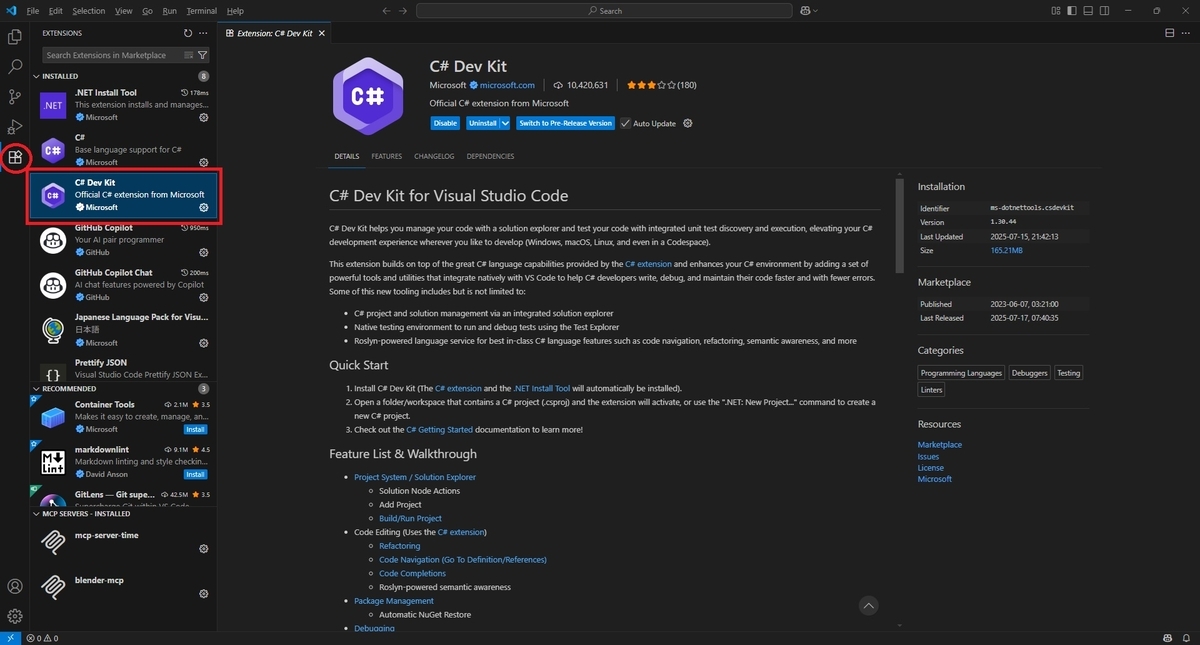Refresh the installed extensions list
The width and height of the screenshot is (1200, 645).
[188, 32]
